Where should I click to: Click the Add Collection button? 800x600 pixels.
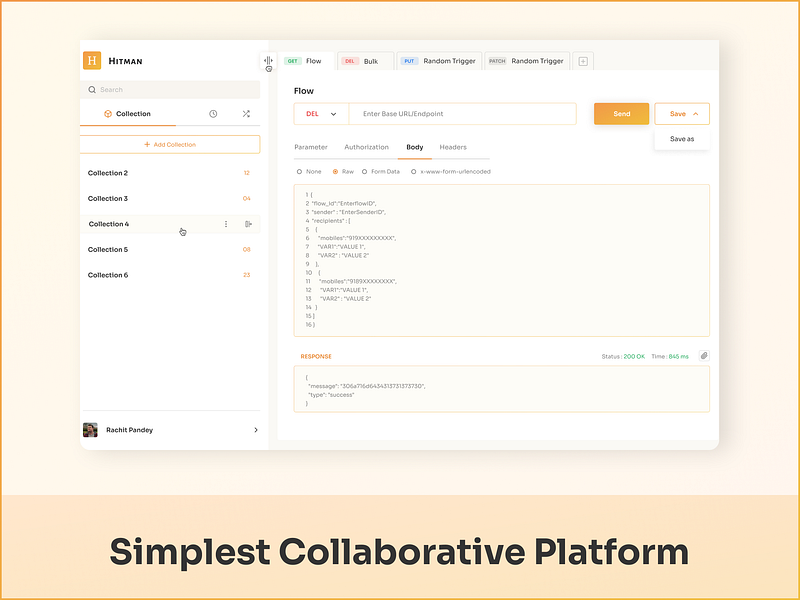tap(170, 144)
